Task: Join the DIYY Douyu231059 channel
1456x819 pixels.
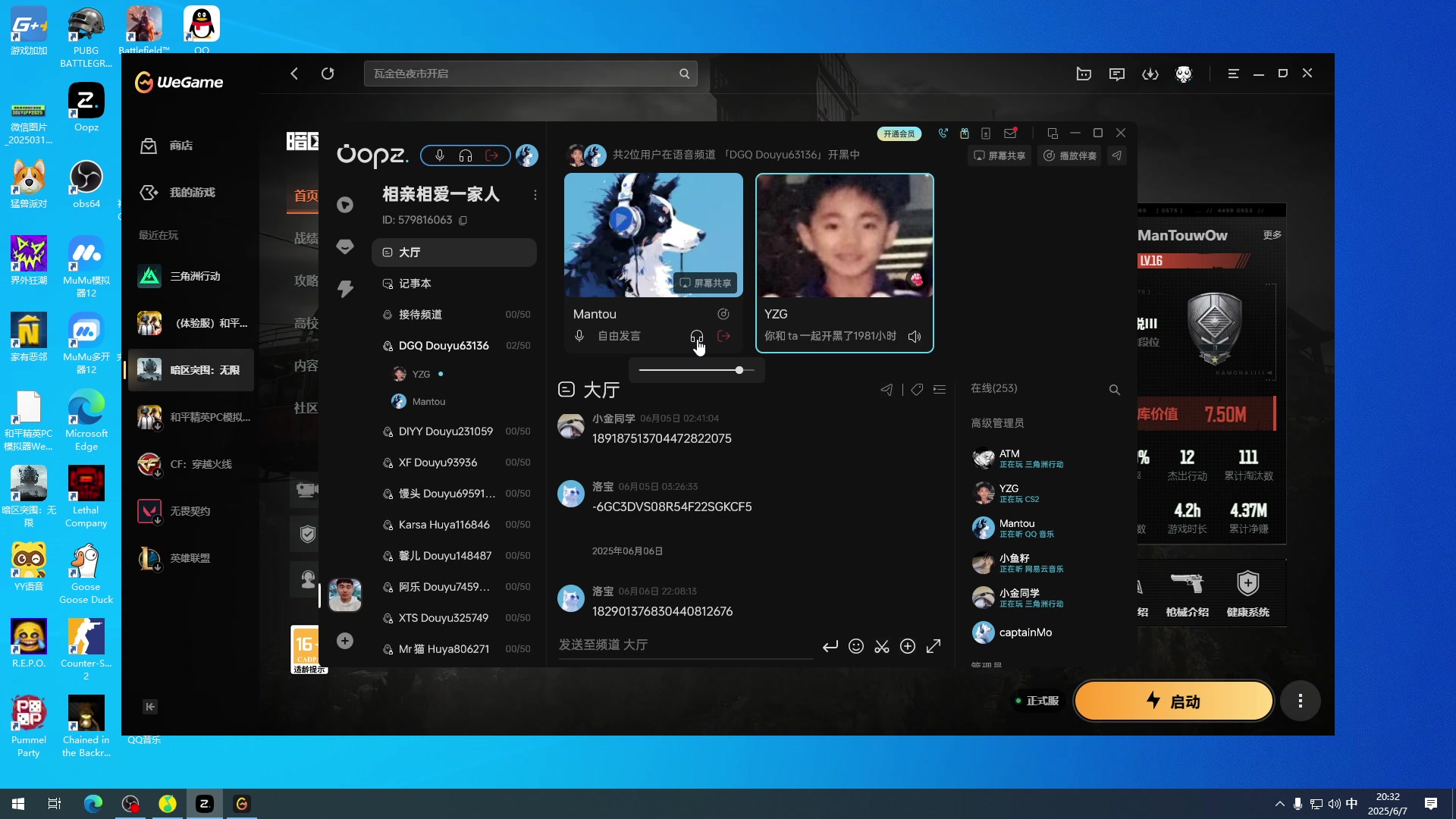Action: point(454,431)
